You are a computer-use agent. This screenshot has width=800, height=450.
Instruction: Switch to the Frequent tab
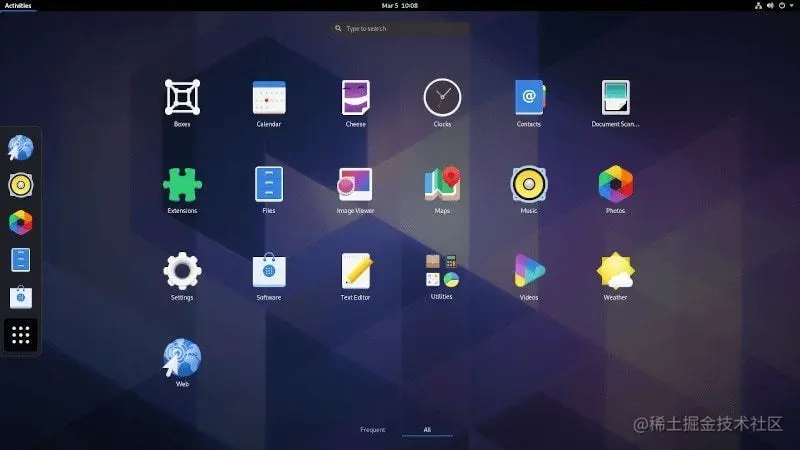(372, 430)
